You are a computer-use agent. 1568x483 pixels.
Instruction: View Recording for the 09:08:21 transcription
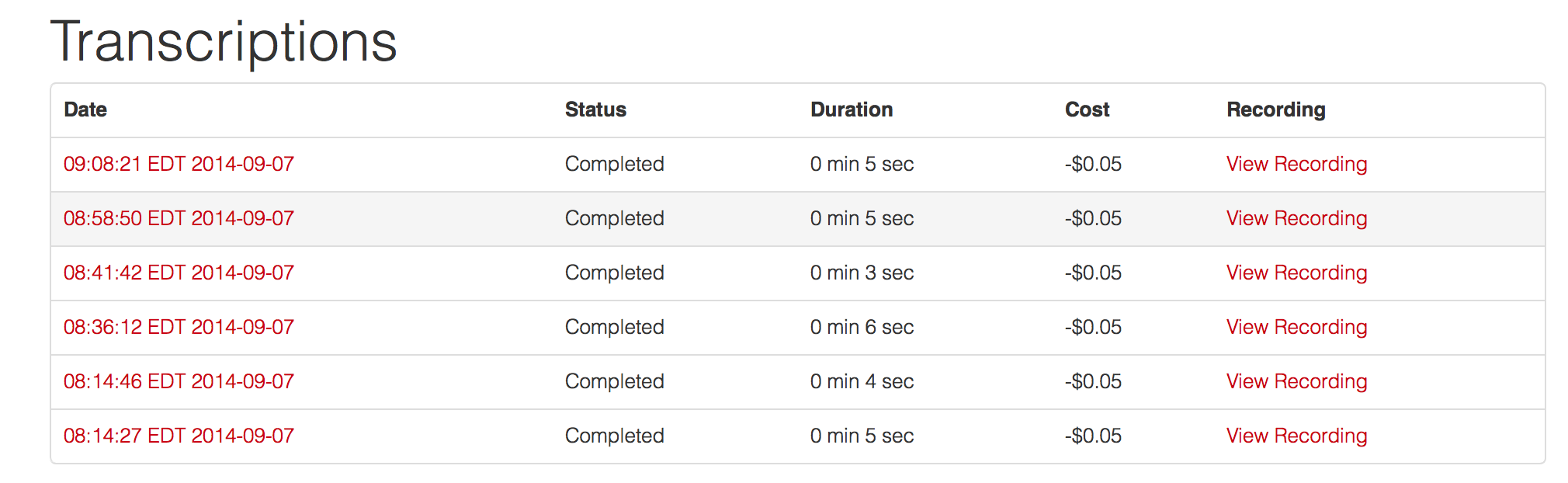(1296, 164)
